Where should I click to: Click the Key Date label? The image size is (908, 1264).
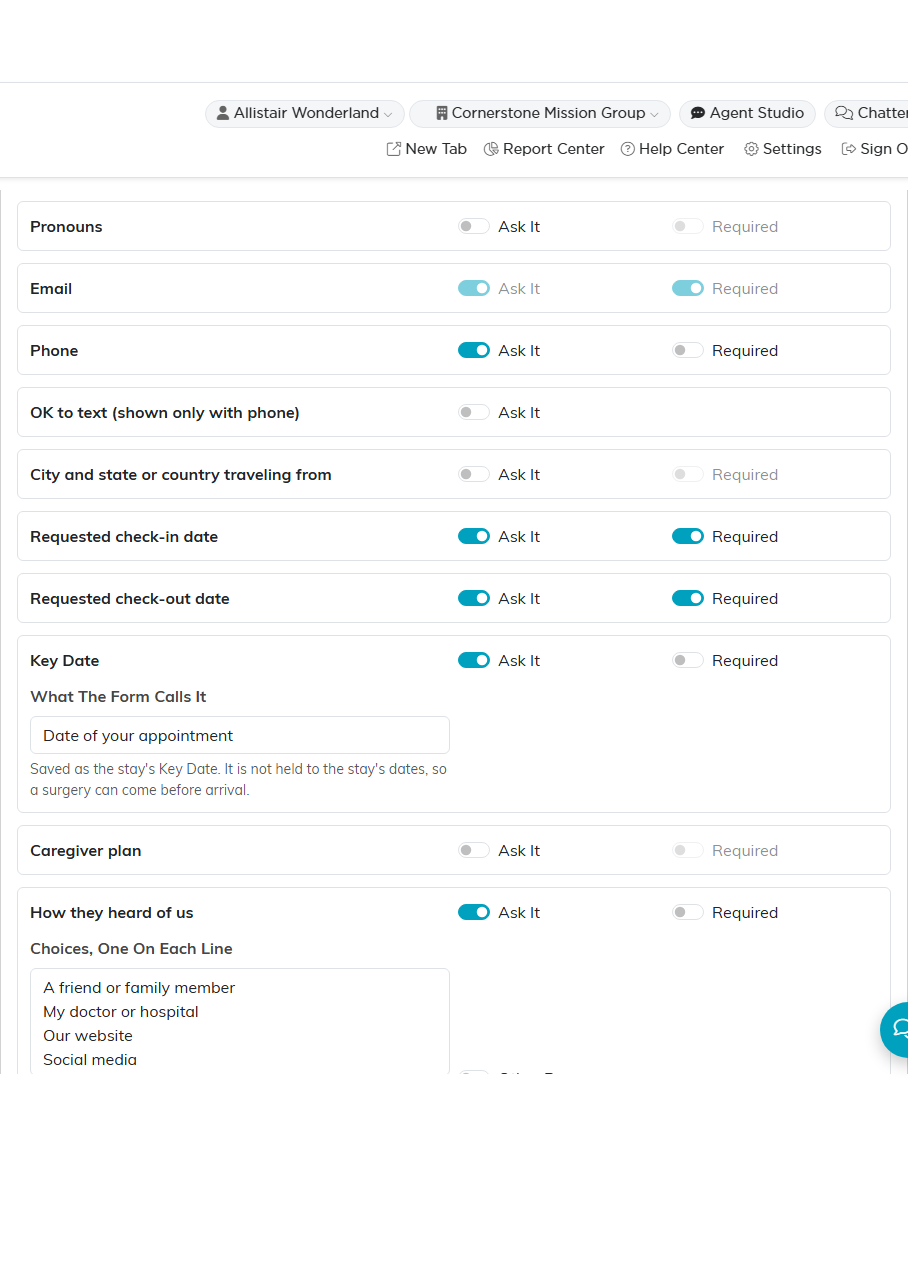[x=65, y=661]
